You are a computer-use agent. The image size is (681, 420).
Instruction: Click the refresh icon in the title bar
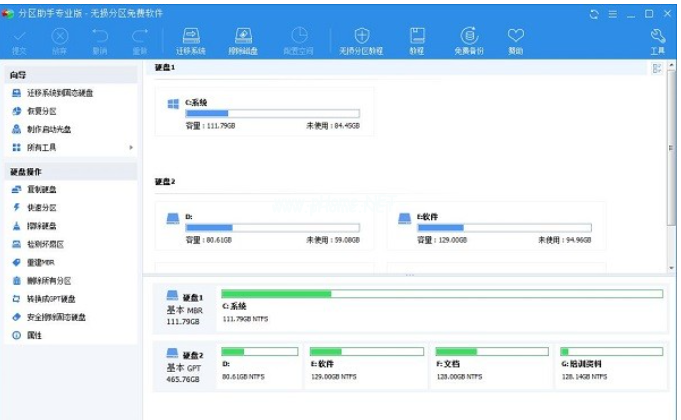click(x=596, y=13)
